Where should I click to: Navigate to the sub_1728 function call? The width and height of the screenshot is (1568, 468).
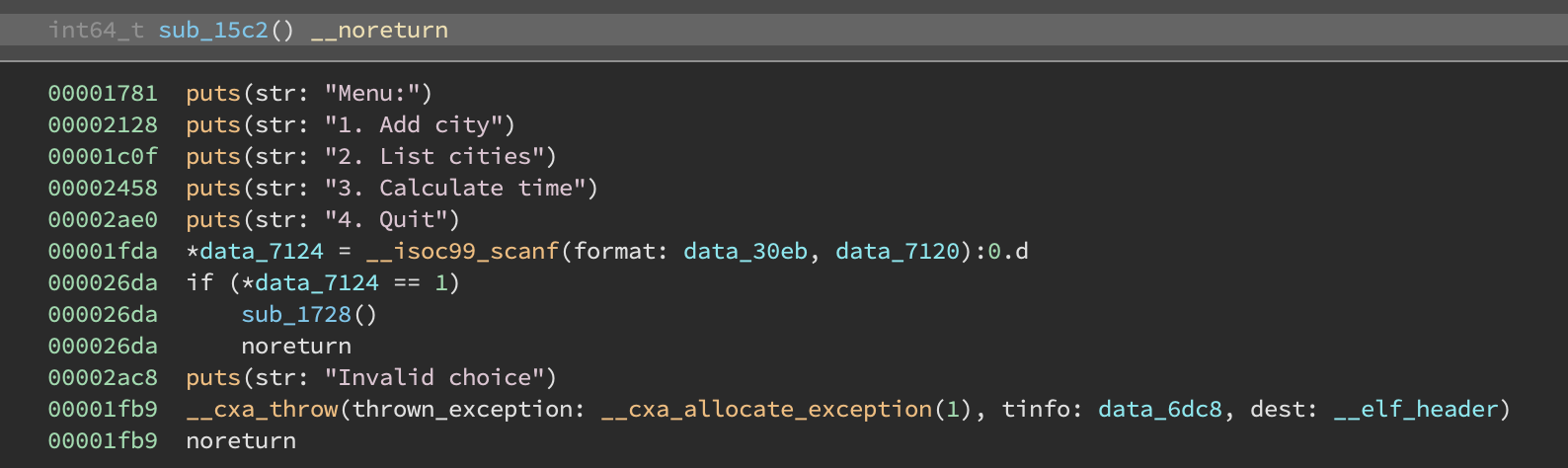(x=296, y=315)
